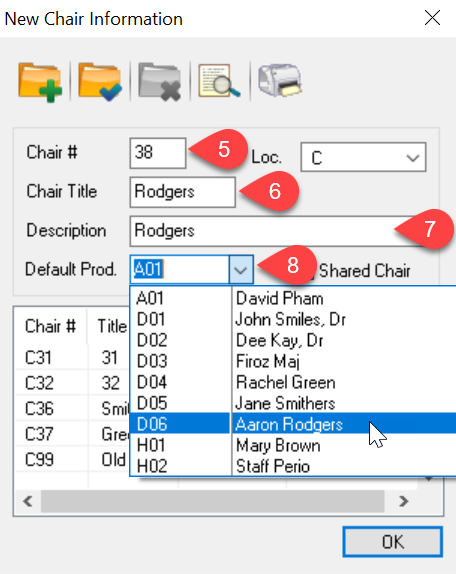The height and width of the screenshot is (574, 456).
Task: Click the delete folder icon with X
Action: 160,82
